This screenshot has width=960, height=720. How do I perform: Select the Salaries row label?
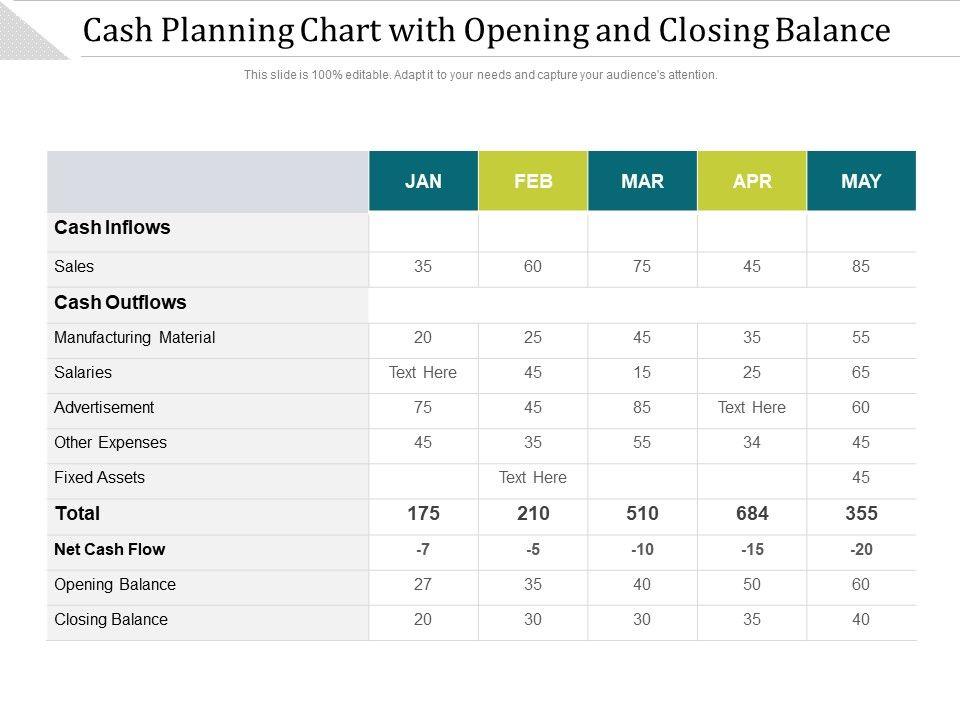tap(83, 373)
